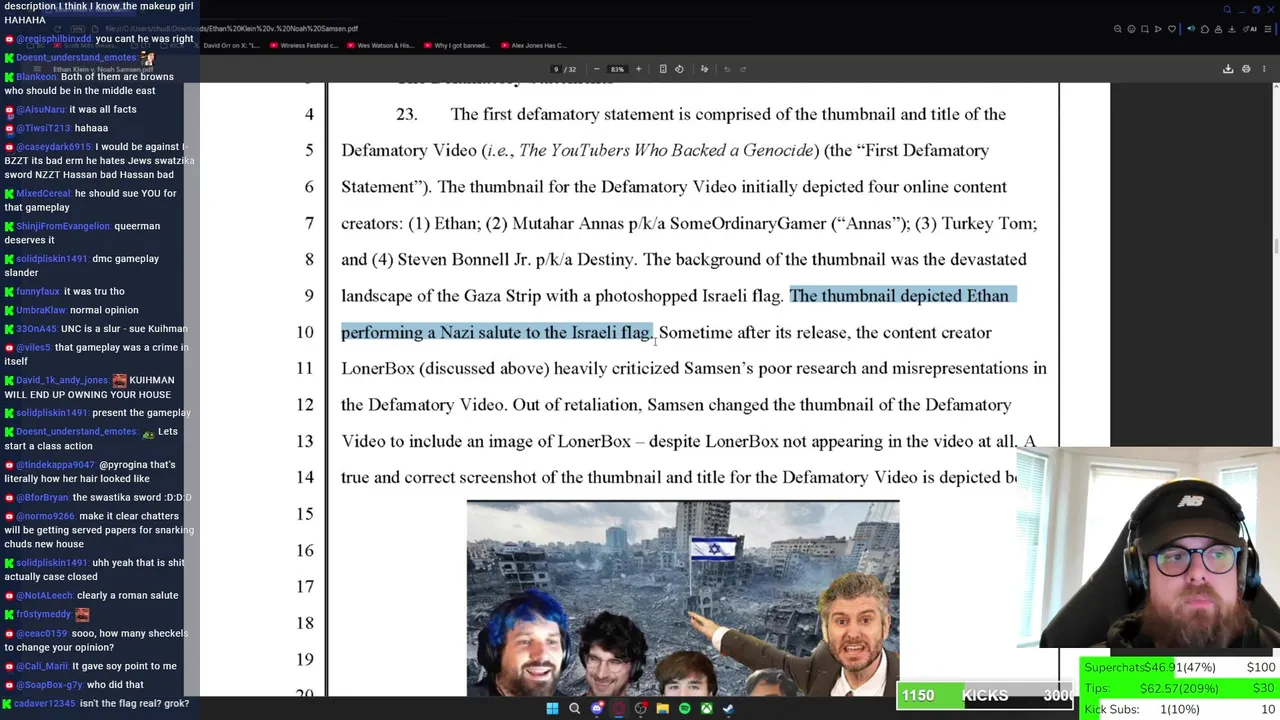
Task: Download the PDF with the toolbar download icon
Action: (x=1228, y=69)
